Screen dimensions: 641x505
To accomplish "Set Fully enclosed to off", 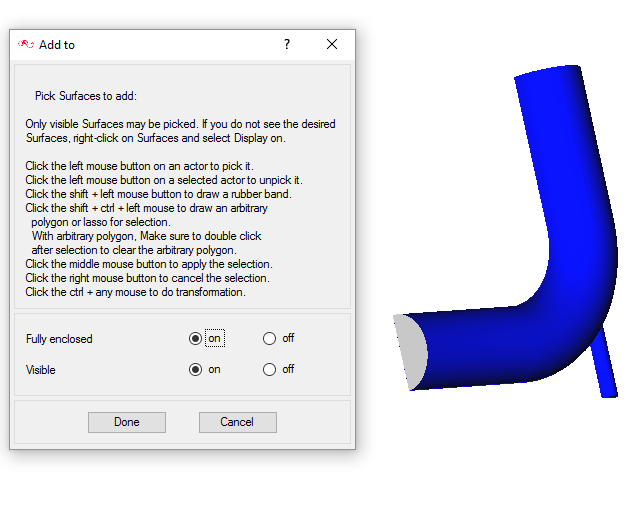I will tap(269, 339).
